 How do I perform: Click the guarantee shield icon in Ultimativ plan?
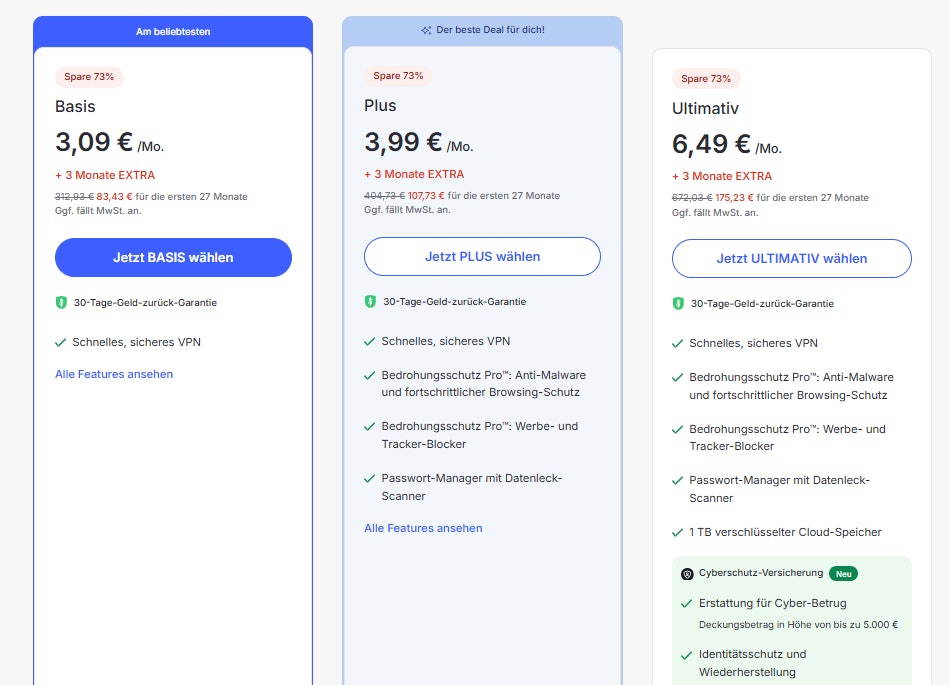678,303
